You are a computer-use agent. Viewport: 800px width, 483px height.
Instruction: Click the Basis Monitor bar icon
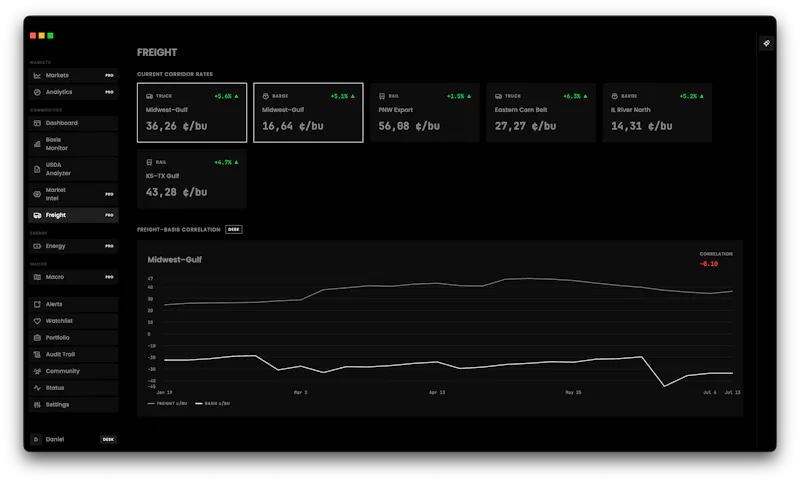(37, 144)
